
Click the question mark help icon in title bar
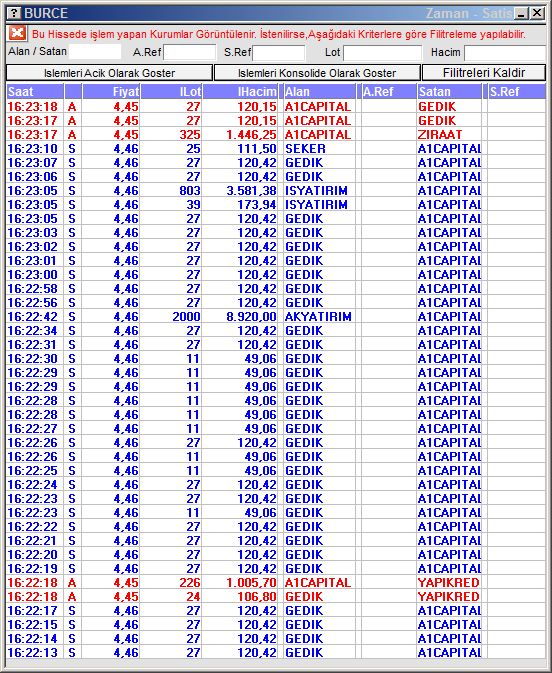click(x=15, y=13)
